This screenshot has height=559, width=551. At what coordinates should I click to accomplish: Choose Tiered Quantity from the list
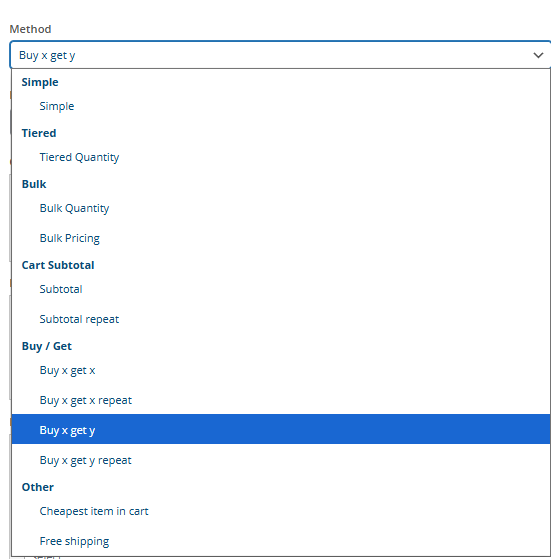tap(281, 157)
